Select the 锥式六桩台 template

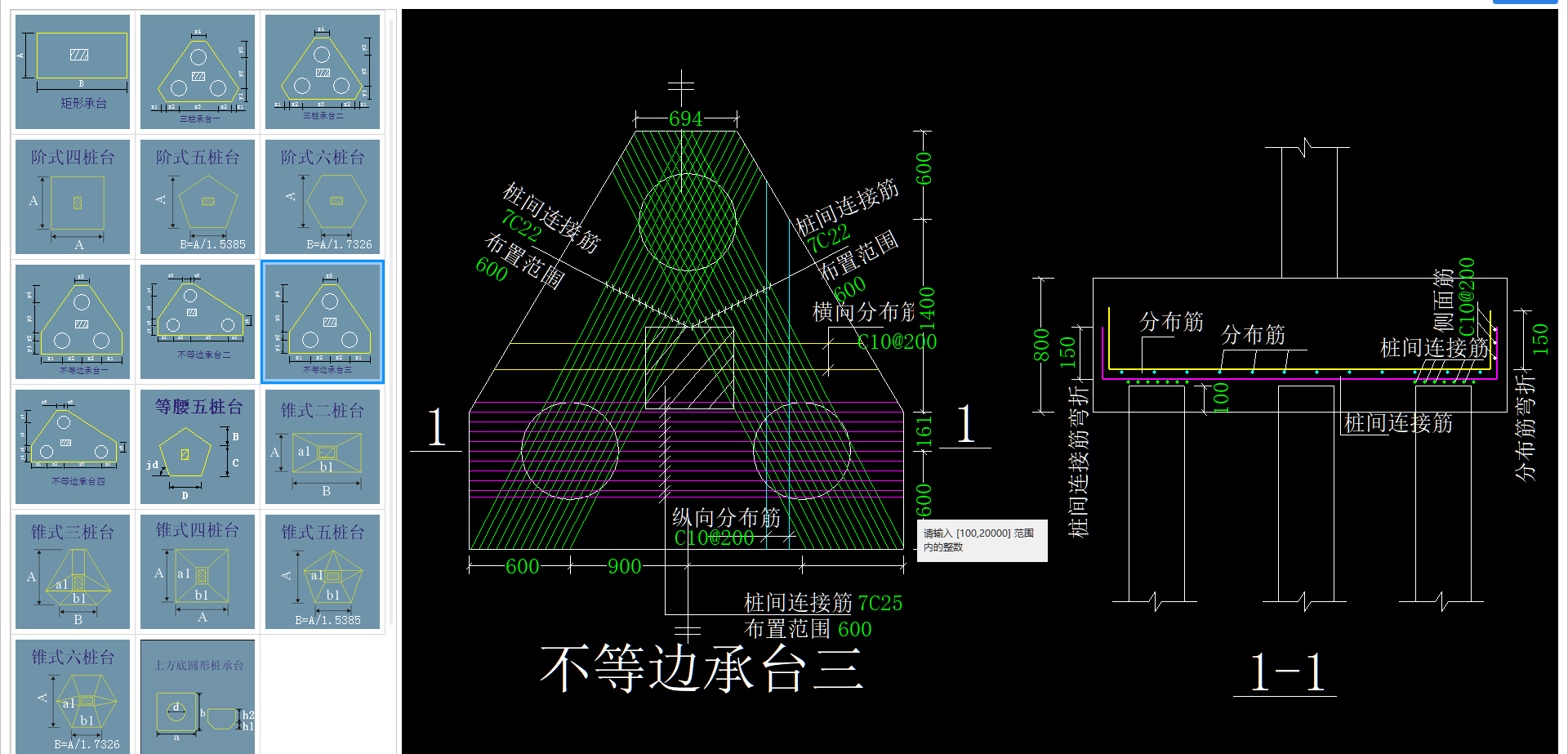(x=73, y=697)
